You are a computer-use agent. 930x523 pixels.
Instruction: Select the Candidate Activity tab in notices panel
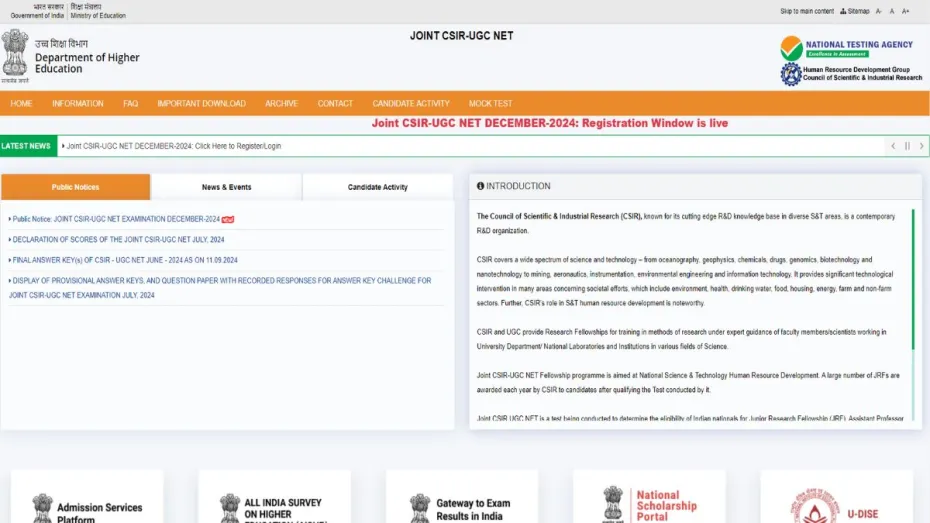(x=377, y=187)
